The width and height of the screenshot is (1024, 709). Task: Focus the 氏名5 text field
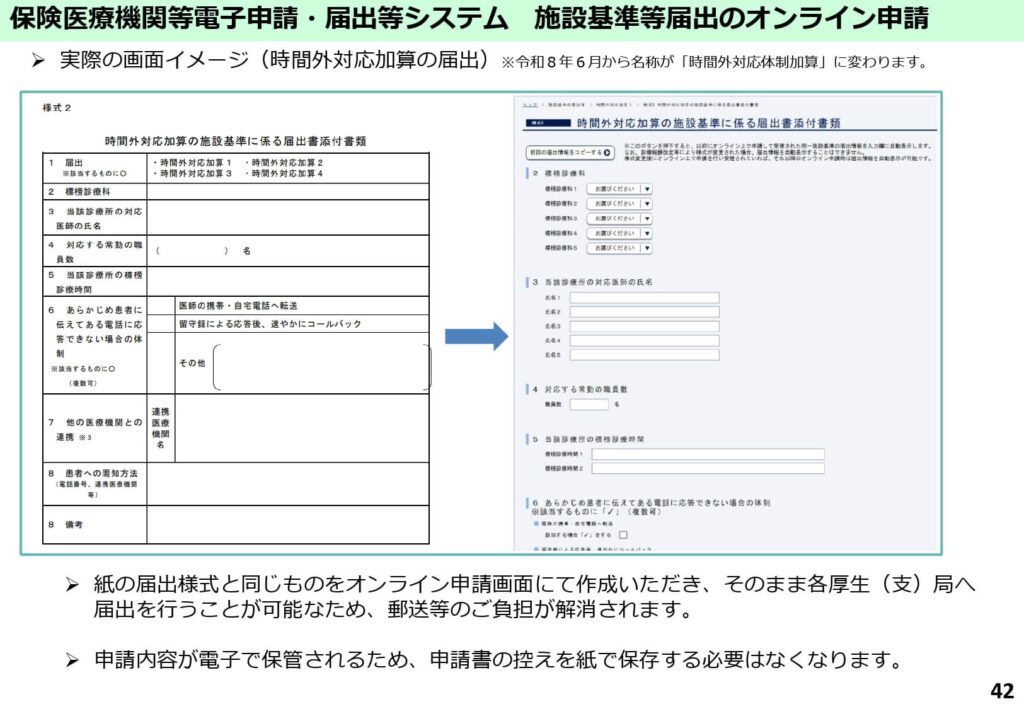coord(644,354)
